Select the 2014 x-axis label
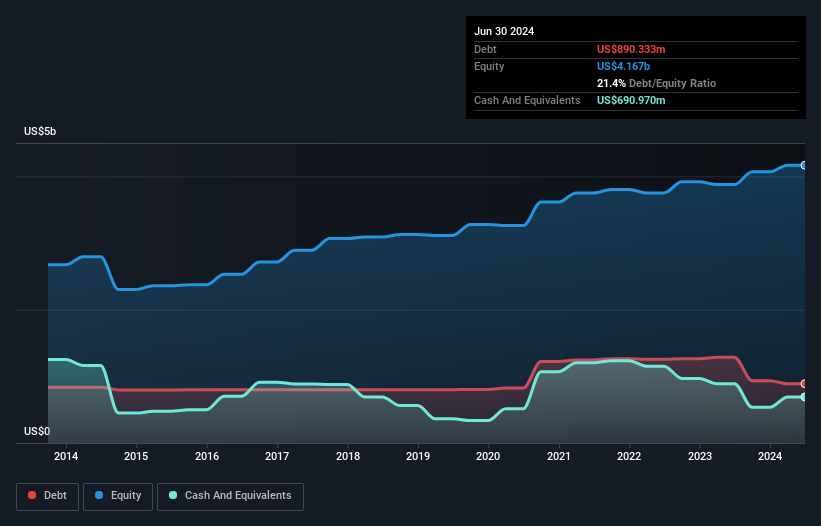Viewport: 821px width, 526px height. coord(66,456)
